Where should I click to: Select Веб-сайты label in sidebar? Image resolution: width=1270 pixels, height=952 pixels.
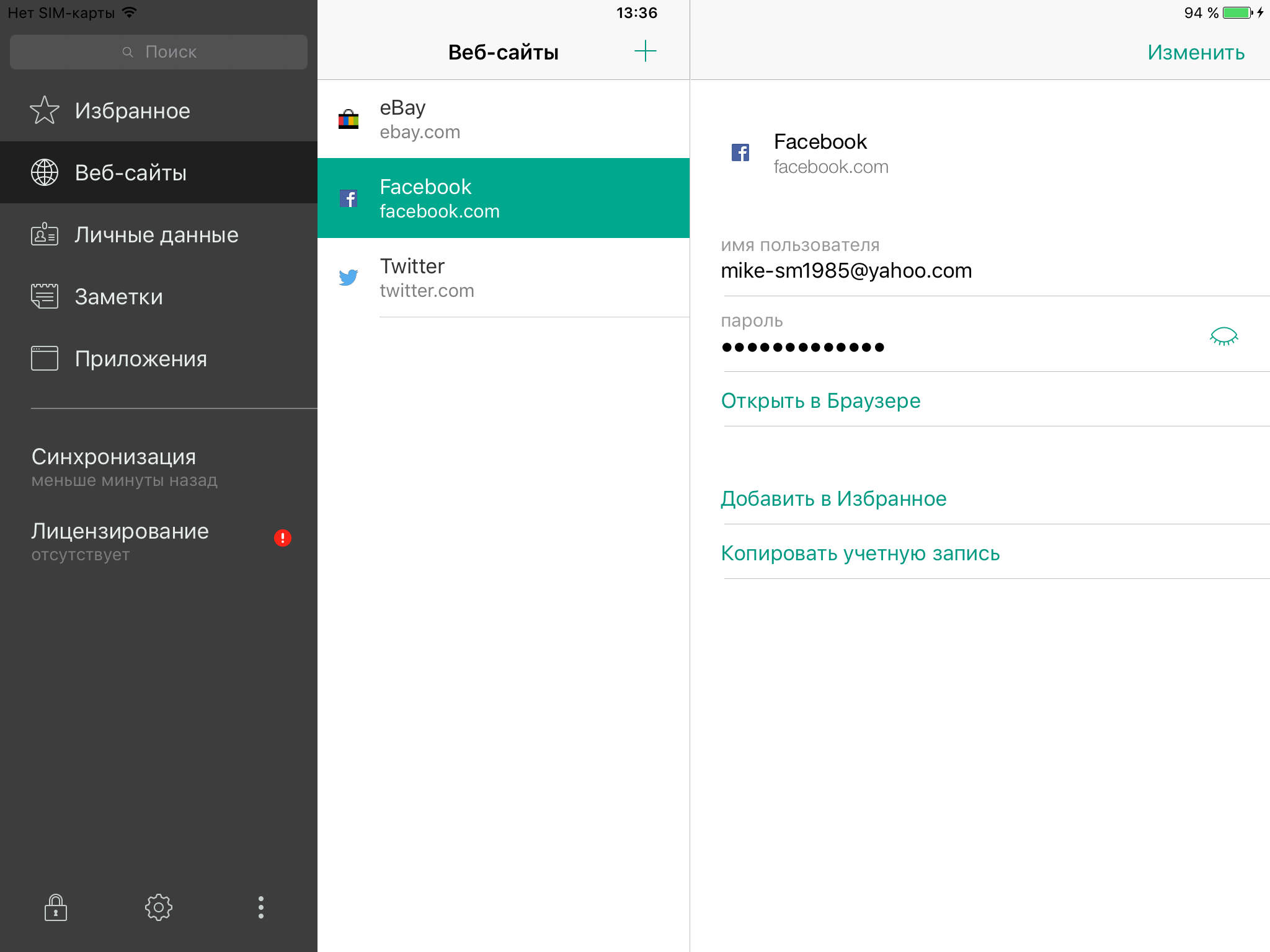(x=131, y=173)
